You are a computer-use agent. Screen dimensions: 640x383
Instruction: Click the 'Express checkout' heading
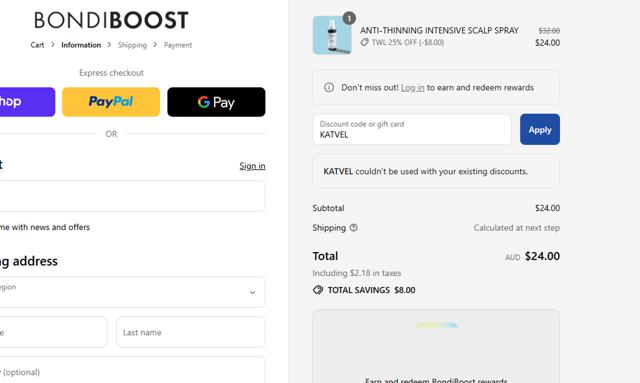(x=111, y=73)
